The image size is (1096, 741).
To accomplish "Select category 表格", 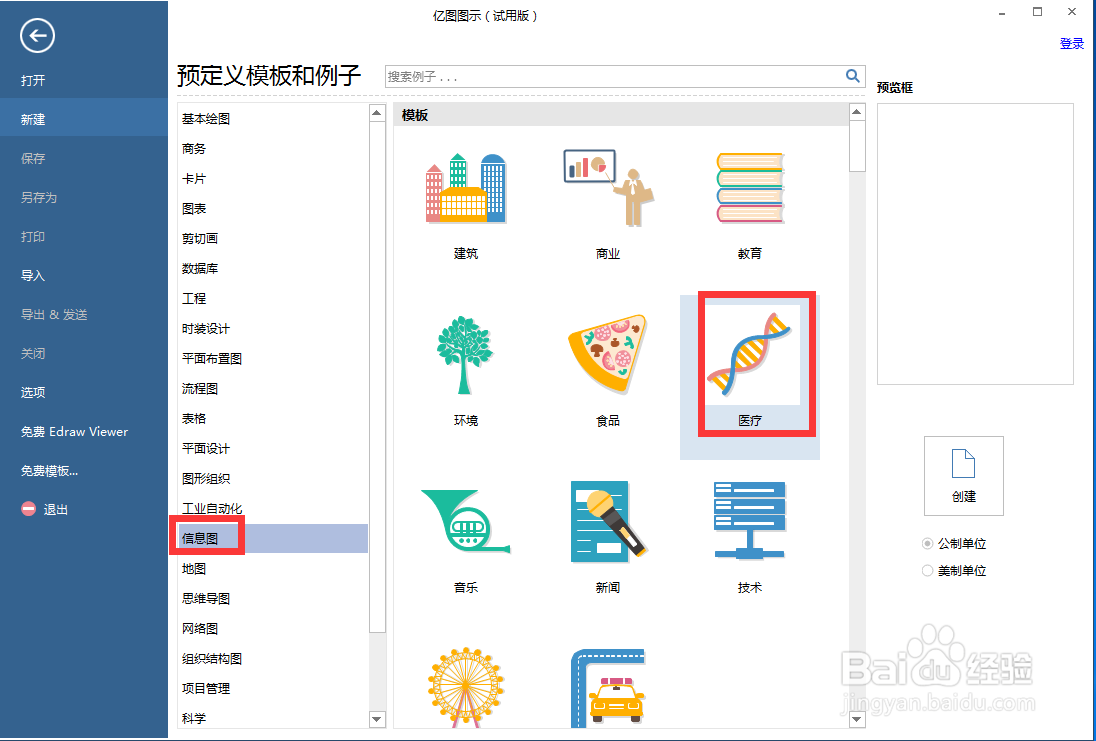I will point(194,419).
